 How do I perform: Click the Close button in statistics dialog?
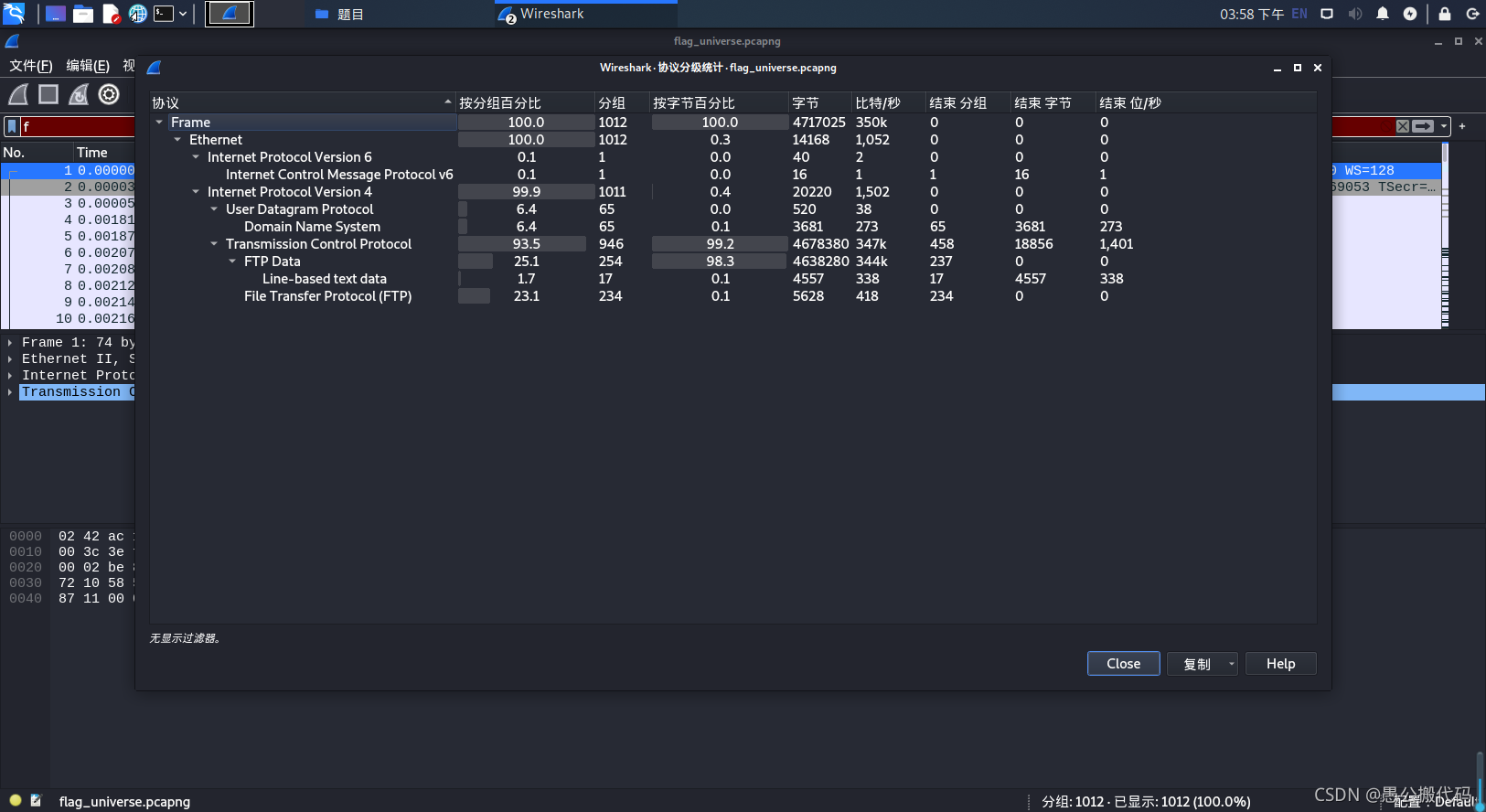(1123, 664)
